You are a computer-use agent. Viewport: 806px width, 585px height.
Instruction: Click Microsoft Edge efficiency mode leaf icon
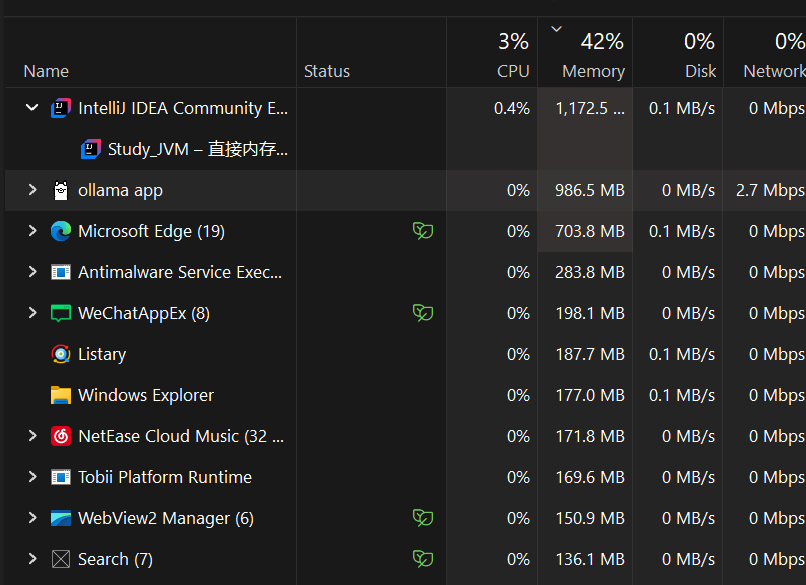(423, 231)
